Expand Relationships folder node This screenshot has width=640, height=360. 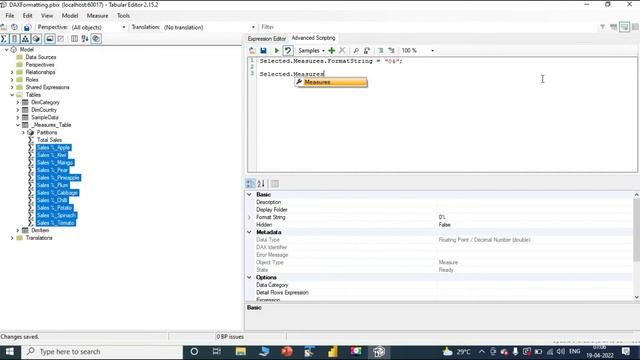point(12,72)
